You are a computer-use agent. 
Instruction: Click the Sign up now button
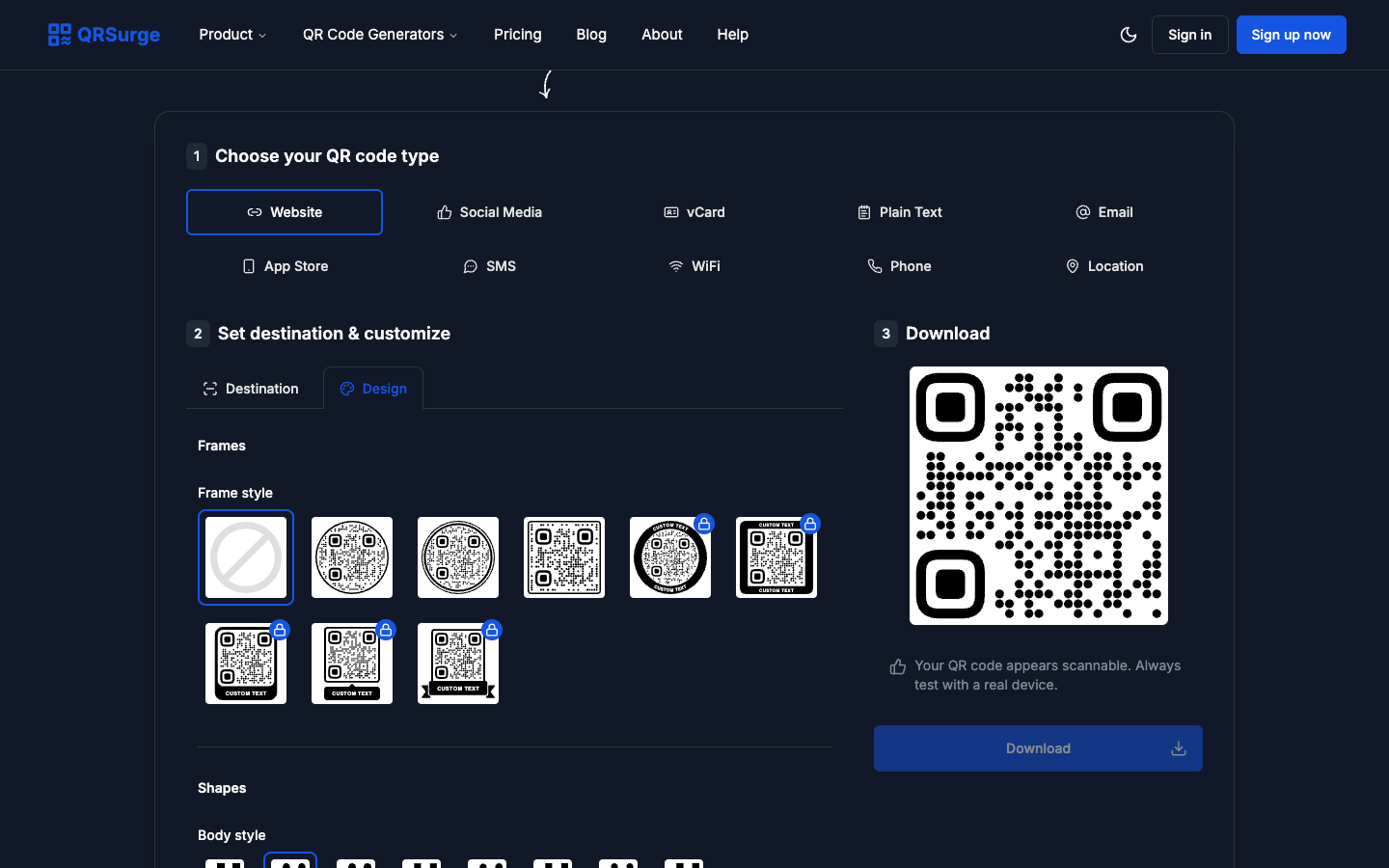point(1291,35)
